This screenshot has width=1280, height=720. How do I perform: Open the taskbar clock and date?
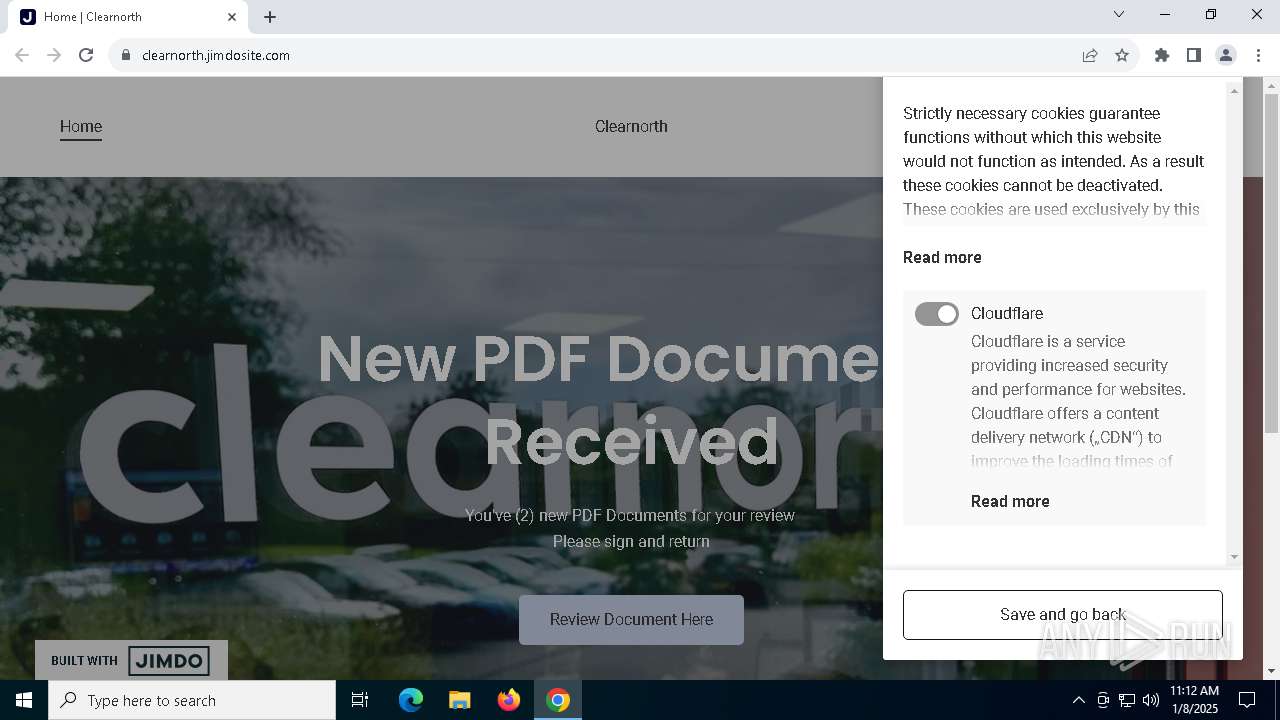[1194, 700]
